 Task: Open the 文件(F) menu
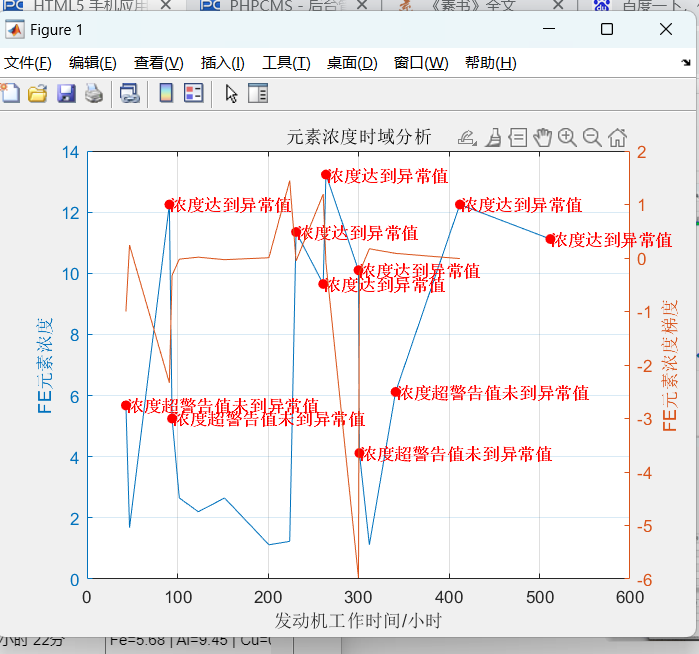(x=28, y=63)
